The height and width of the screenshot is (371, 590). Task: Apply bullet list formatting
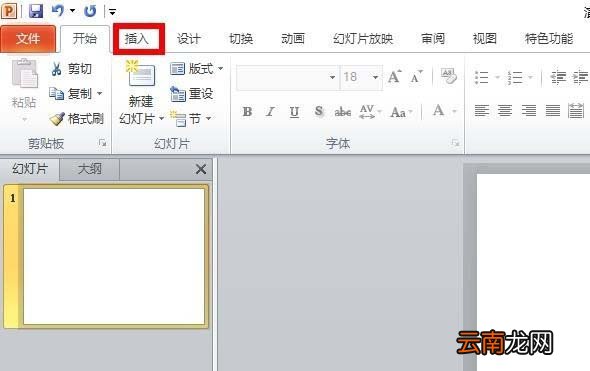click(482, 78)
